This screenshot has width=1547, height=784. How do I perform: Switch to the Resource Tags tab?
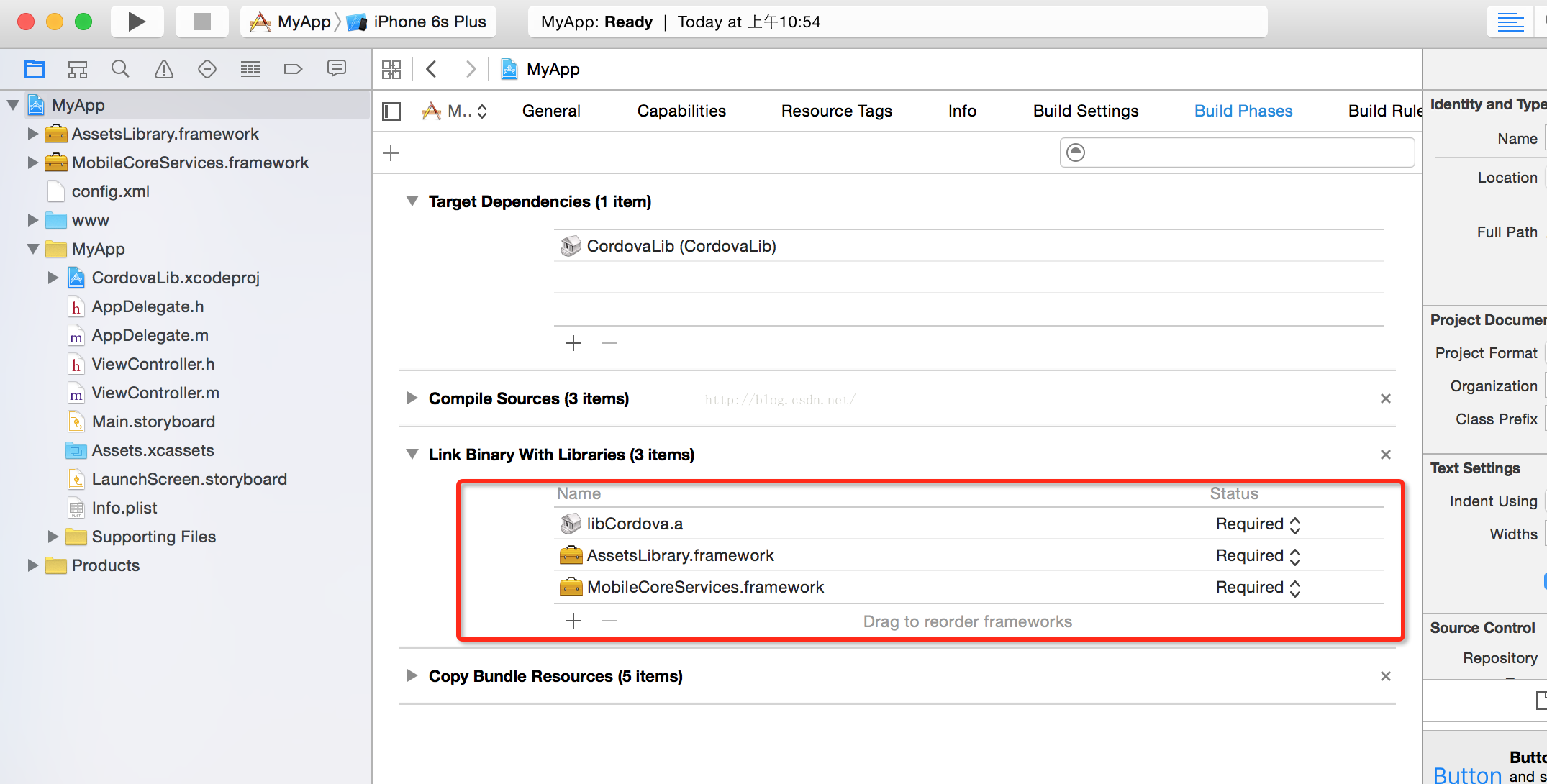pyautogui.click(x=837, y=111)
